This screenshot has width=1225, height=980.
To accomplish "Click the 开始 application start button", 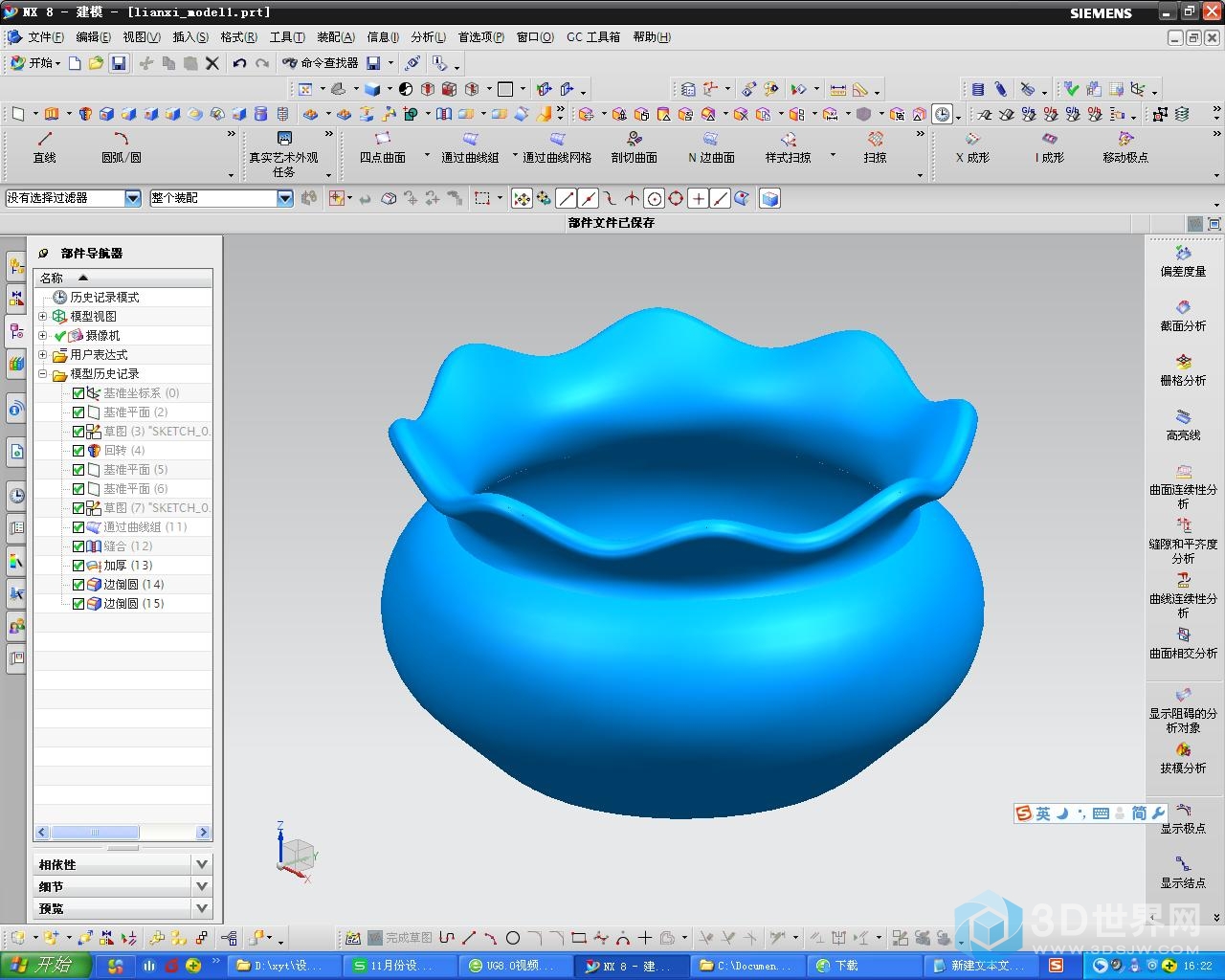I will coord(34,63).
